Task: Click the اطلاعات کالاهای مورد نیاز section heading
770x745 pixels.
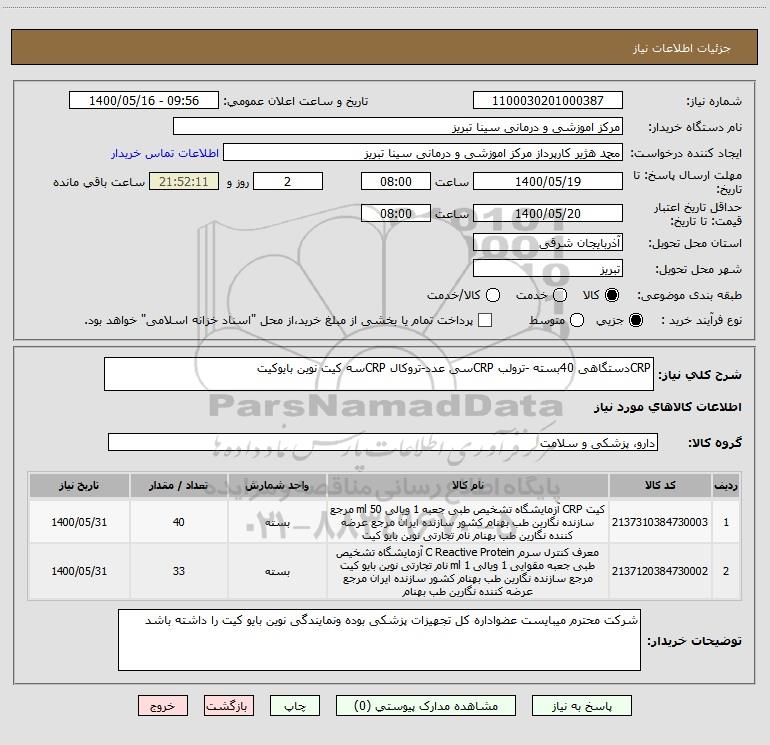Action: 668,407
